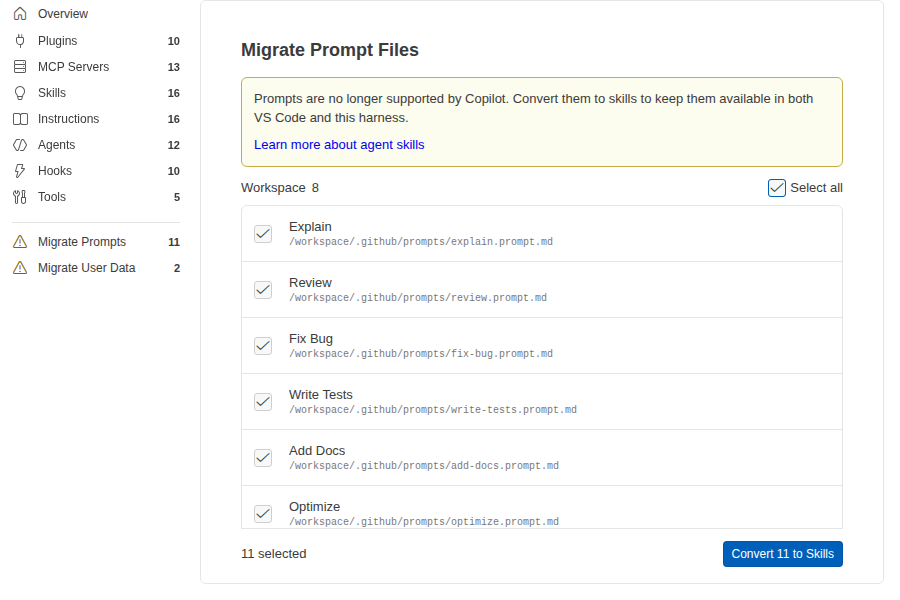Screen dimensions: 900x600
Task: Select the Hooks lightning icon
Action: click(20, 171)
